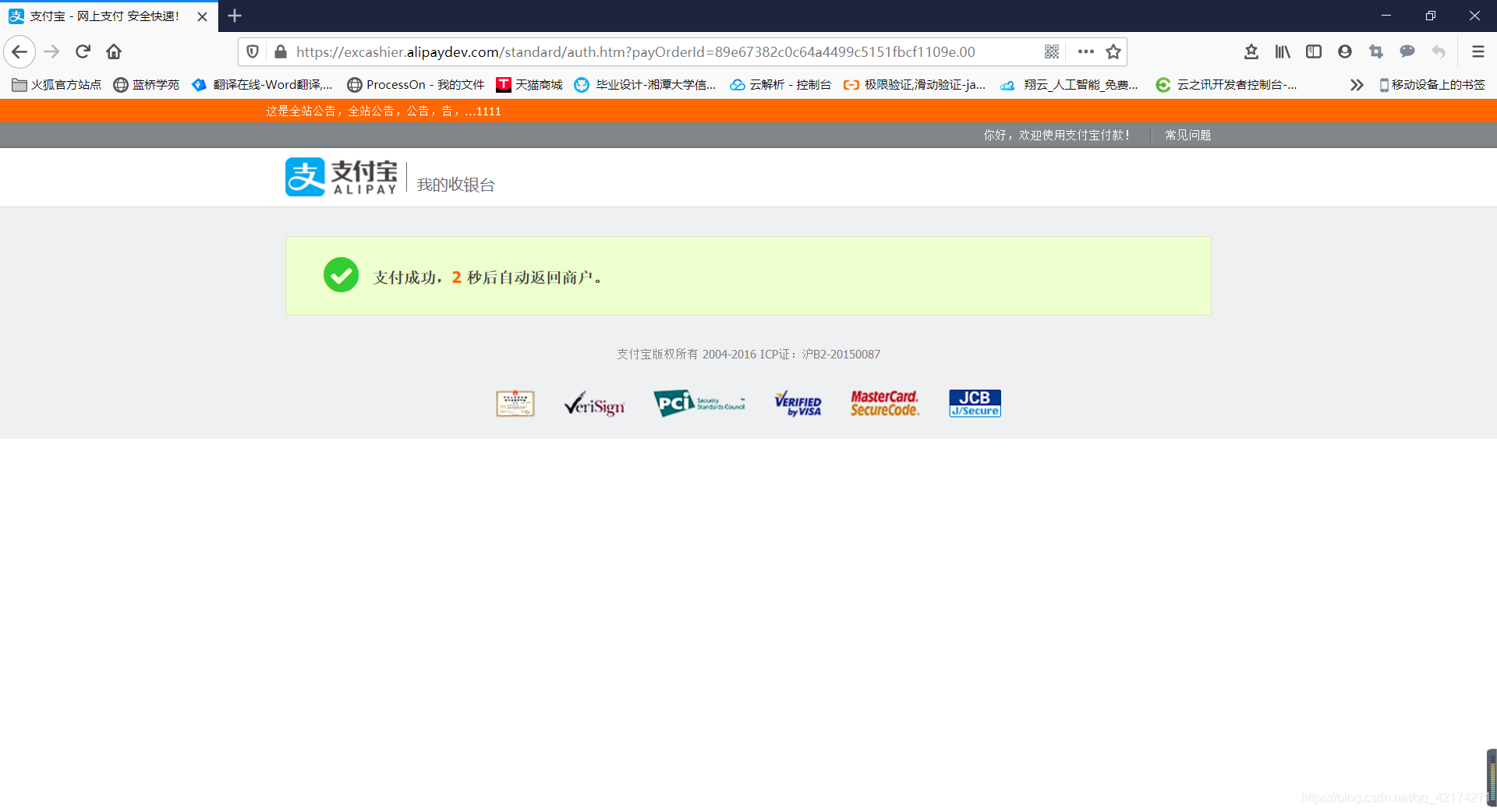Click the 这是全站公告 announcement text

click(x=383, y=111)
